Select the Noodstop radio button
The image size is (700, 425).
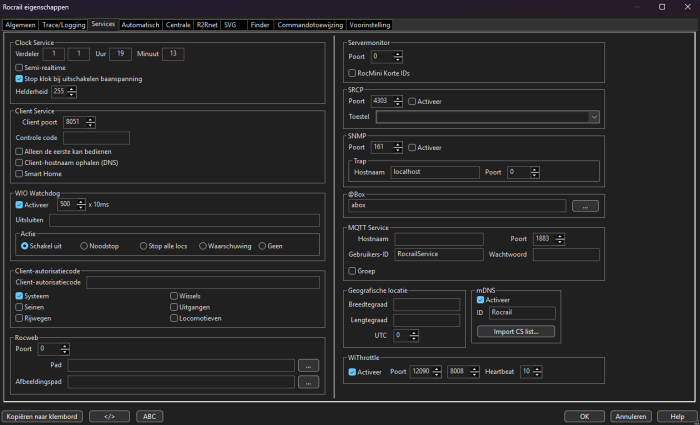click(84, 245)
